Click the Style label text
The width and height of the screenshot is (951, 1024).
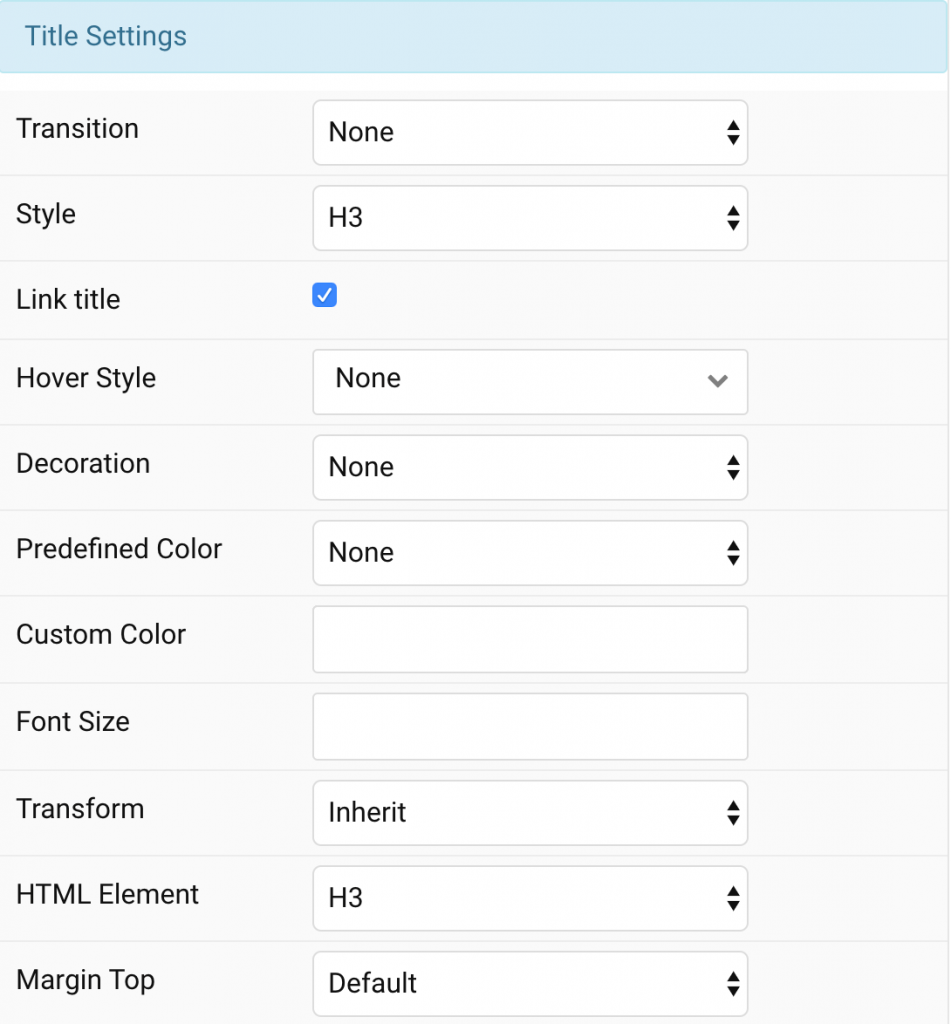[44, 214]
